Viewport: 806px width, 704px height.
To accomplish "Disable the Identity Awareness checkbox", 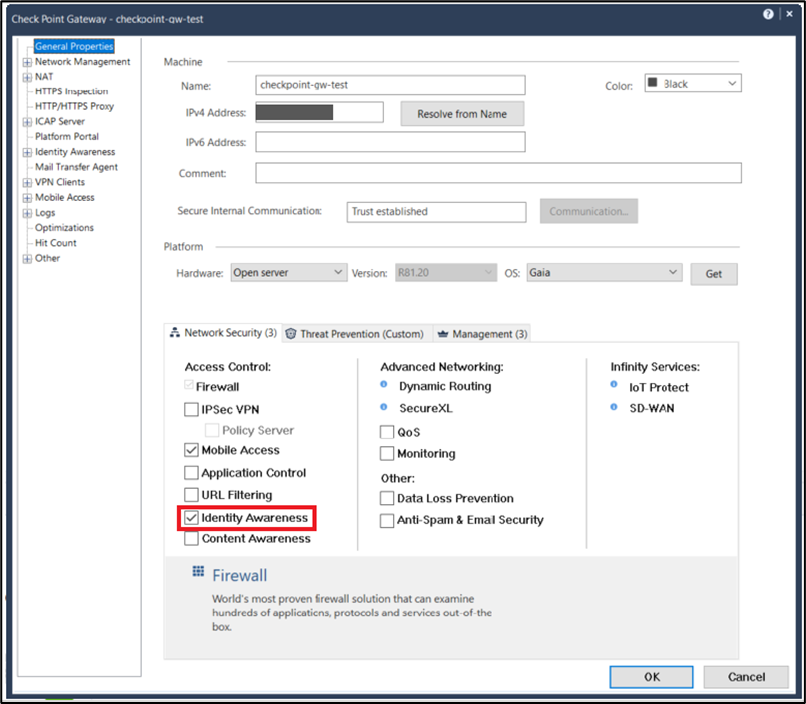I will tap(192, 518).
